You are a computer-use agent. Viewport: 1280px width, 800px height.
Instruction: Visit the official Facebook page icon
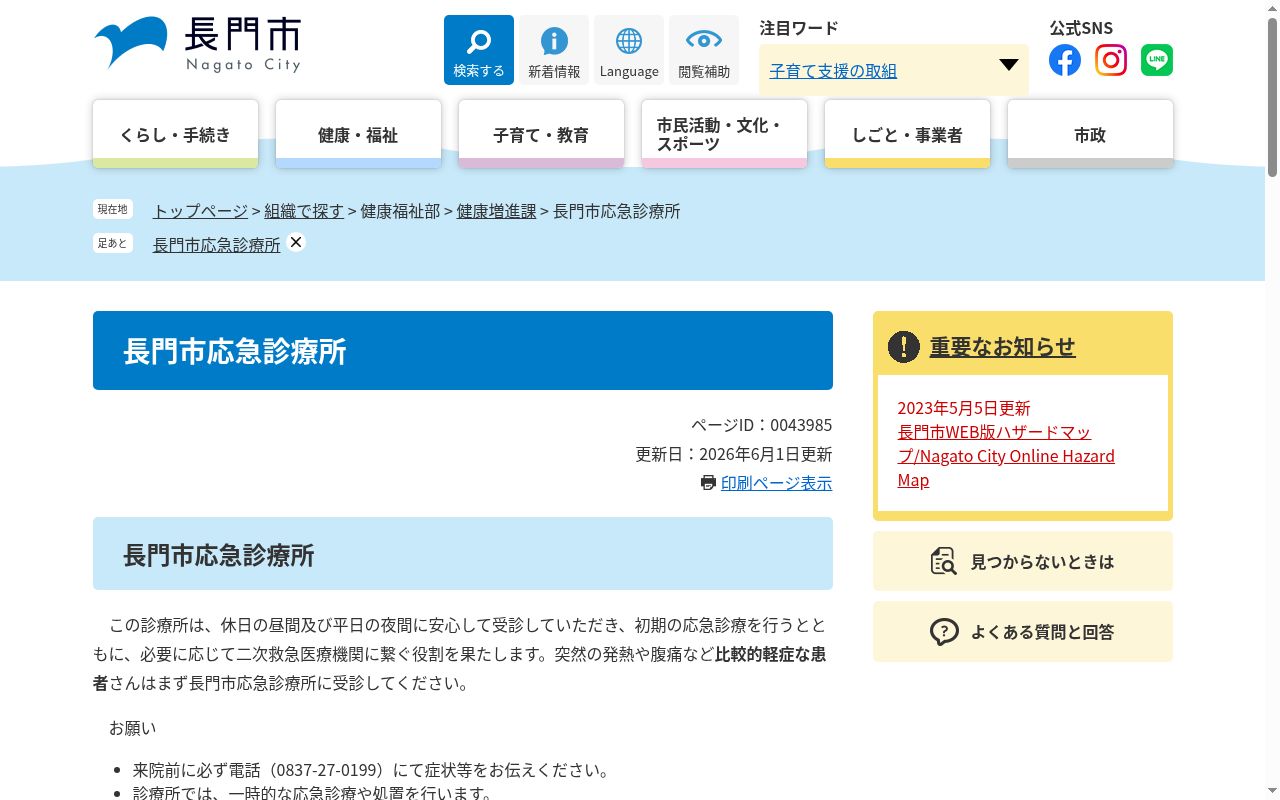(1065, 60)
